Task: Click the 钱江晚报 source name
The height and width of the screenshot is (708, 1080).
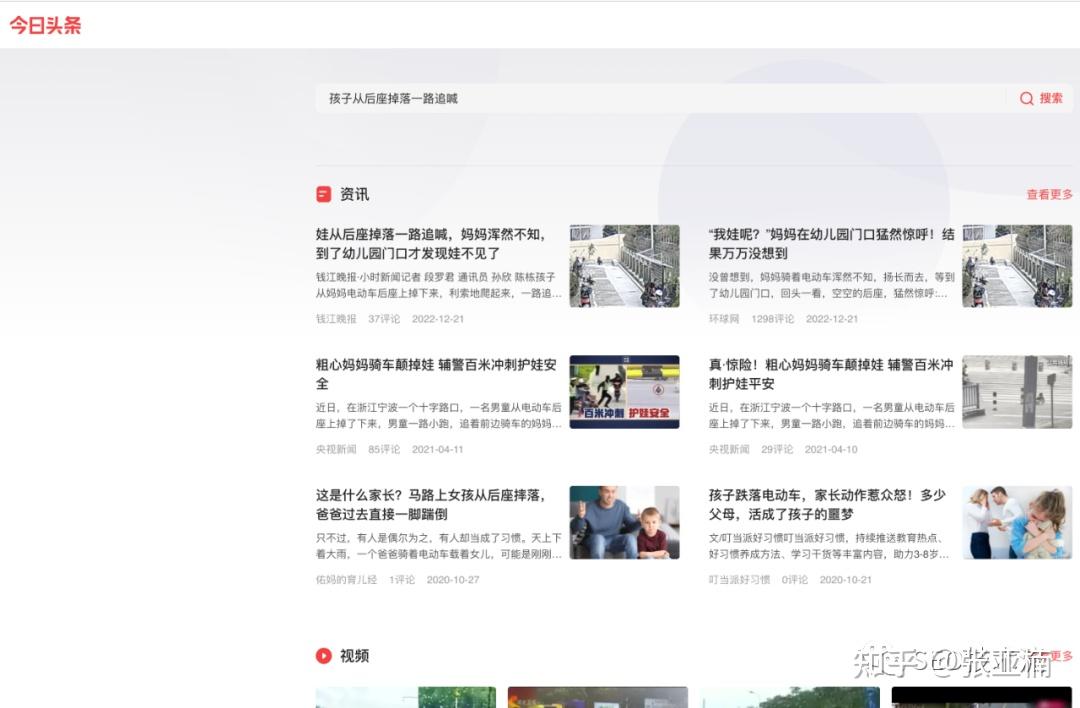Action: click(x=335, y=319)
